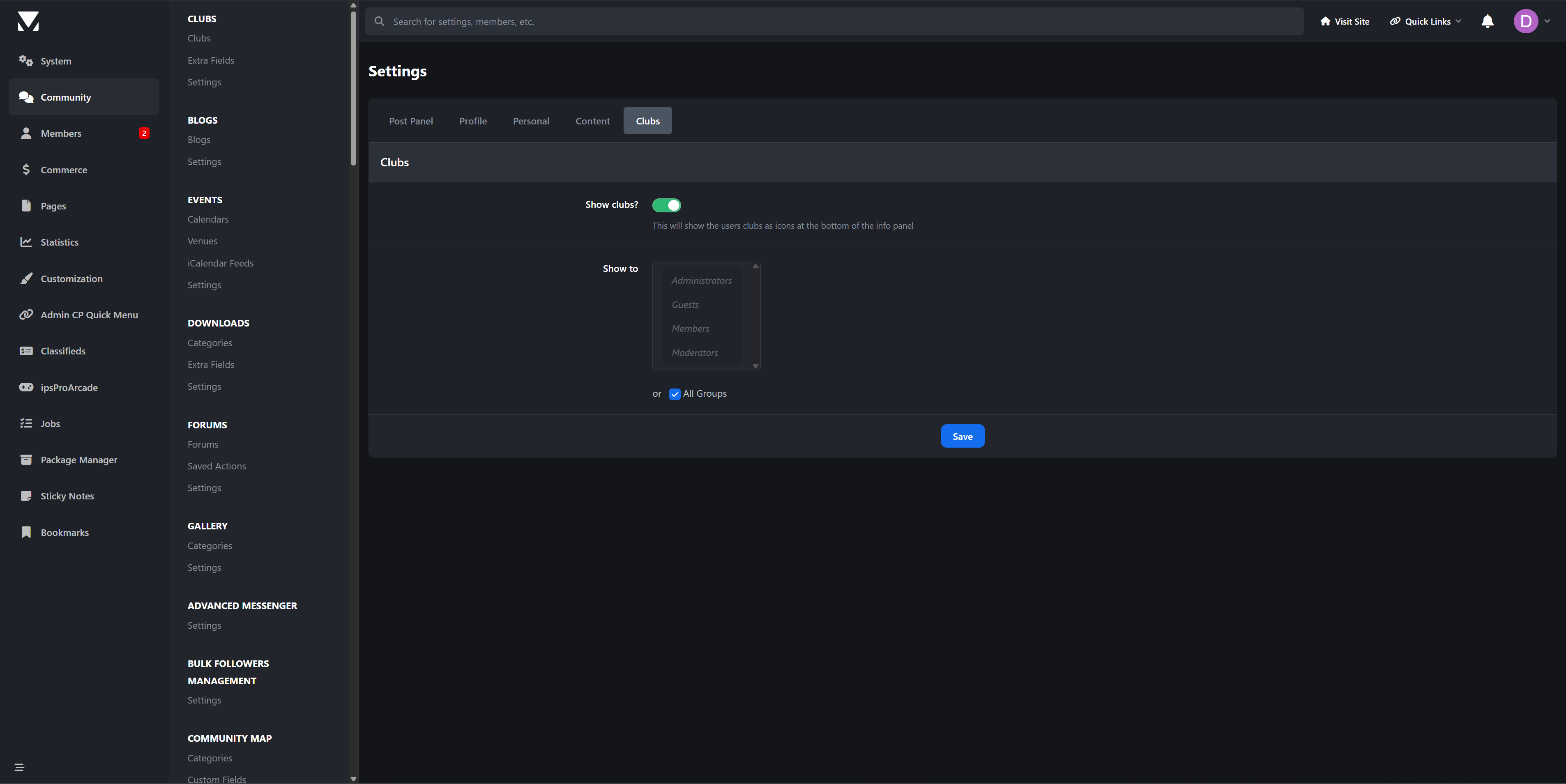The width and height of the screenshot is (1566, 784).
Task: Select Moderators in the Show to list
Action: point(694,352)
